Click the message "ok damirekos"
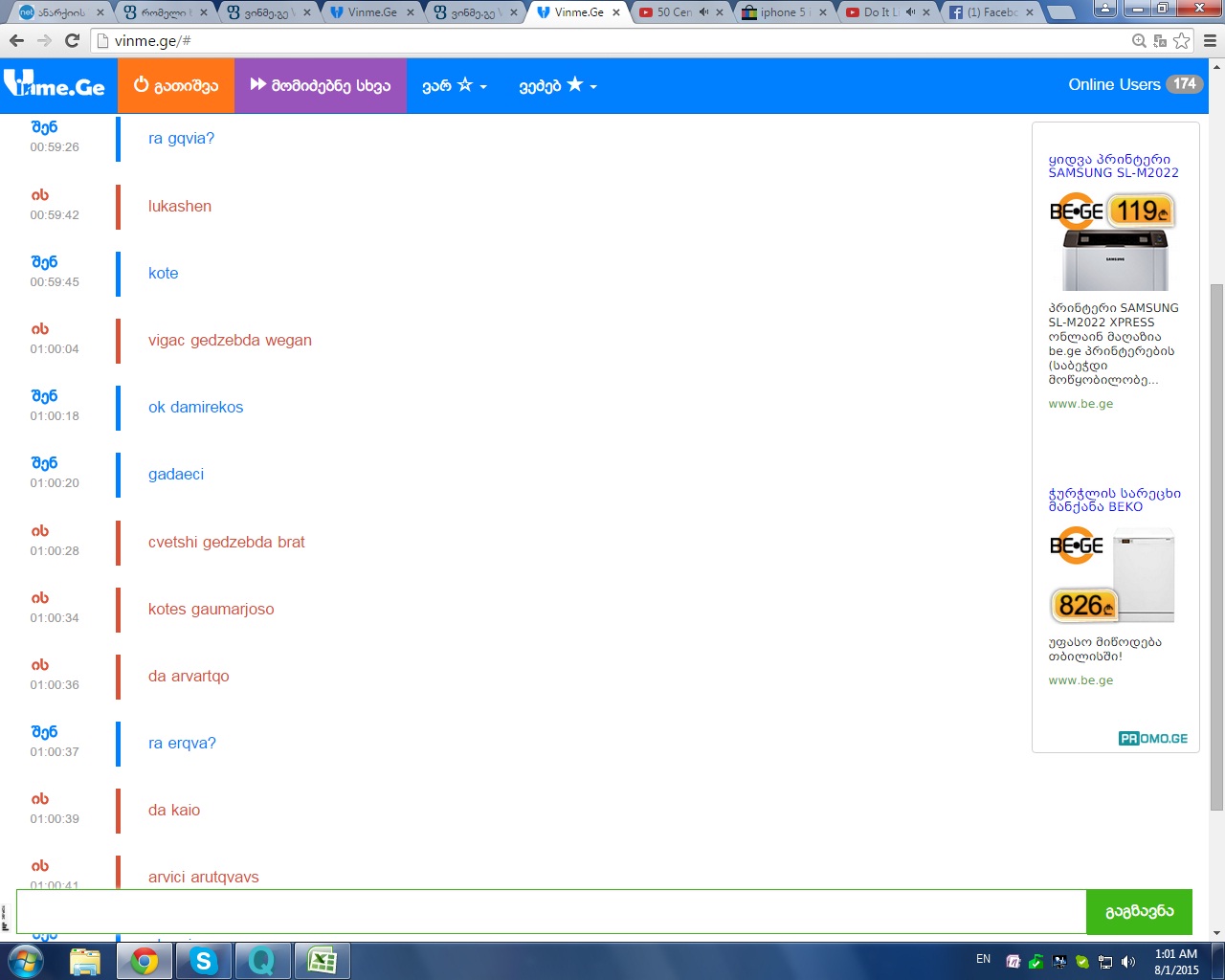 tap(196, 408)
